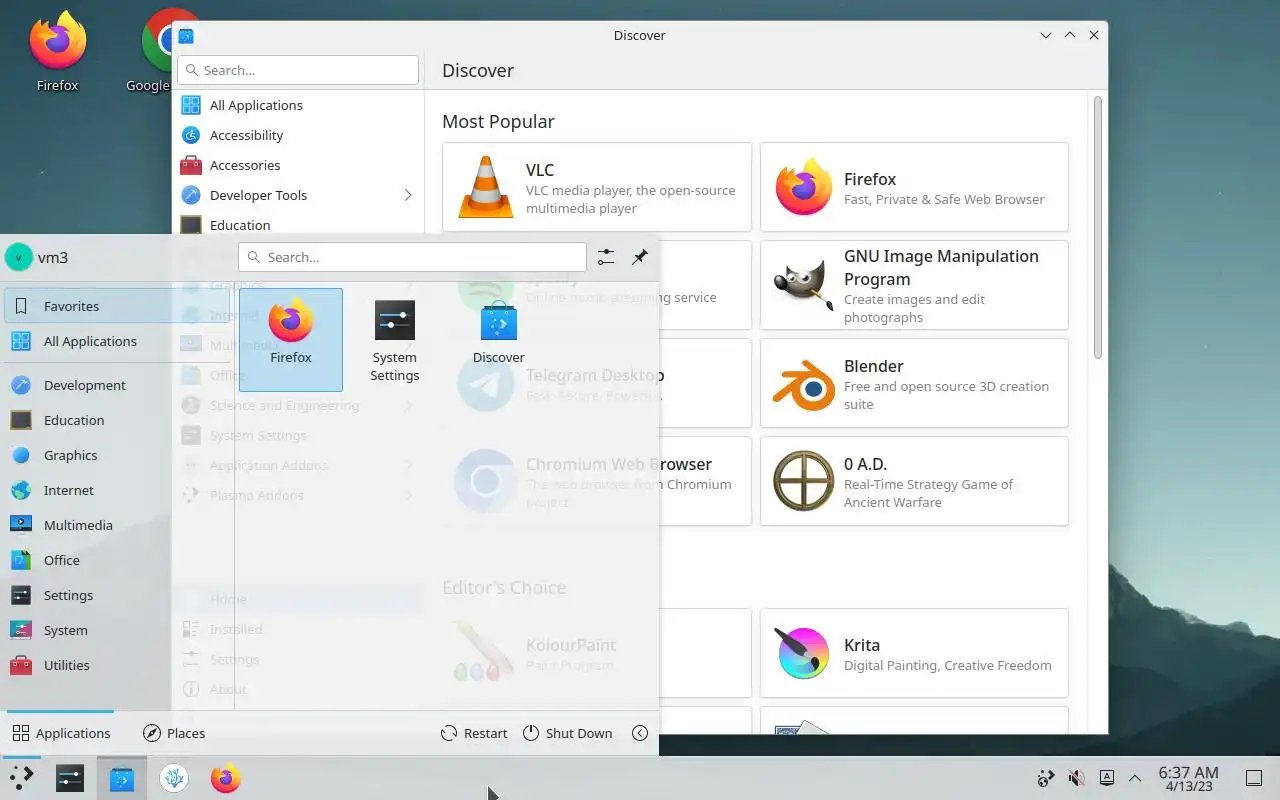The width and height of the screenshot is (1280, 800).
Task: Open the Internet category in the launcher
Action: pyautogui.click(x=117, y=490)
